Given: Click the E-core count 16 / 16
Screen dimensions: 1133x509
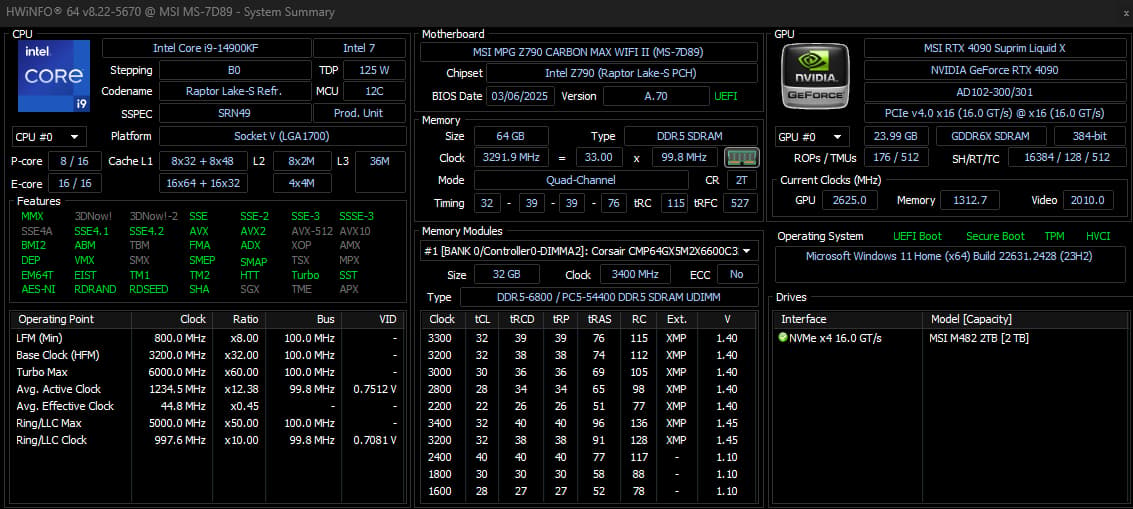Looking at the screenshot, I should (x=74, y=184).
